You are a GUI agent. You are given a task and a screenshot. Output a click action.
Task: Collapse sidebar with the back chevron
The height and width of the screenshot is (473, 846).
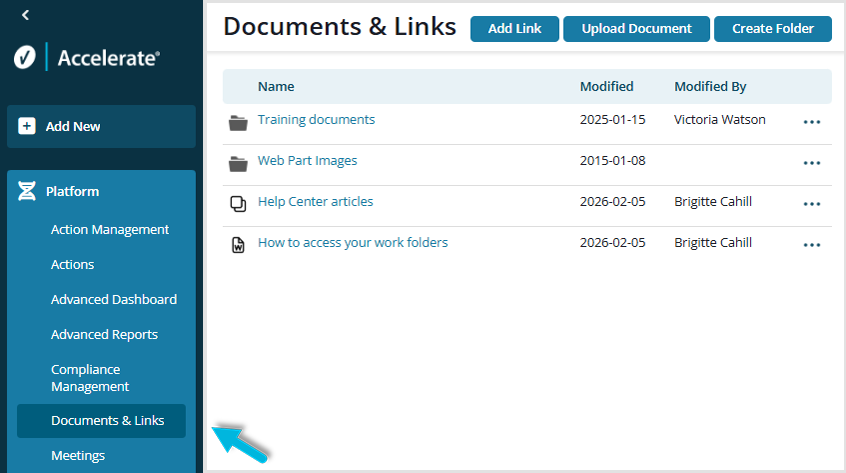[x=25, y=15]
